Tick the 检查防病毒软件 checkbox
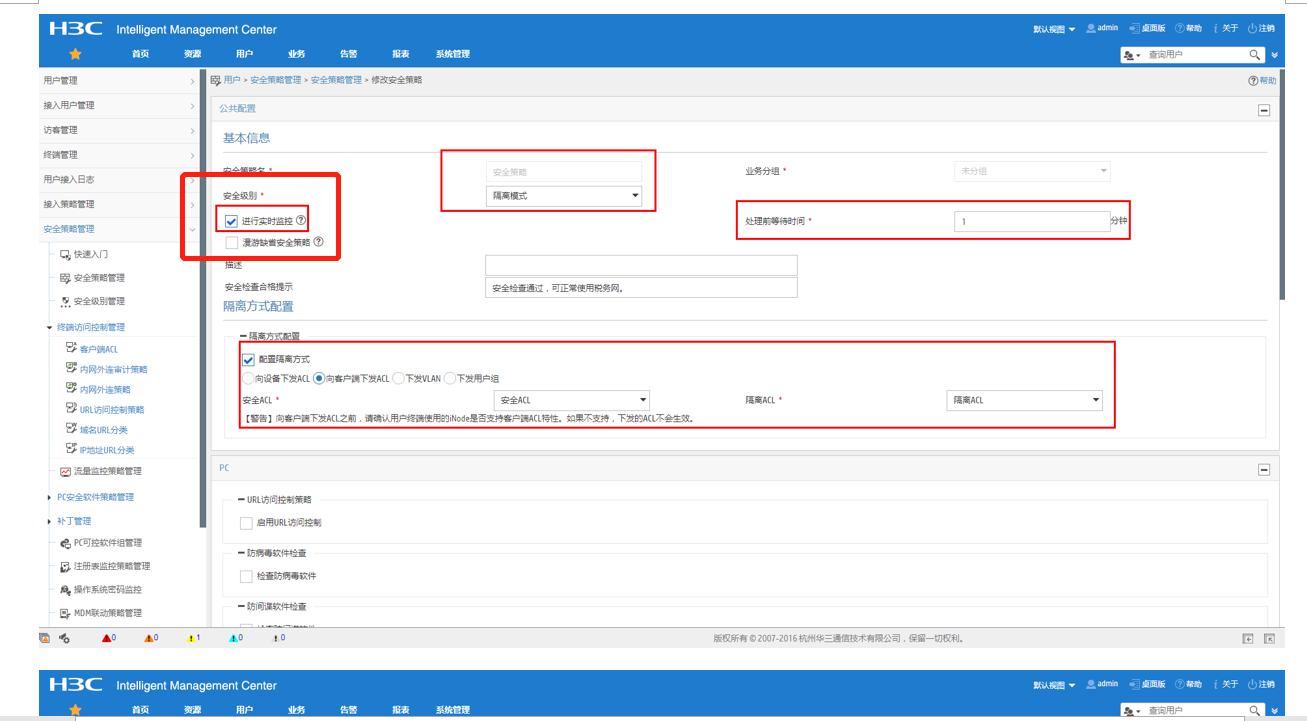Screen dimensions: 1307x721 click(x=246, y=576)
